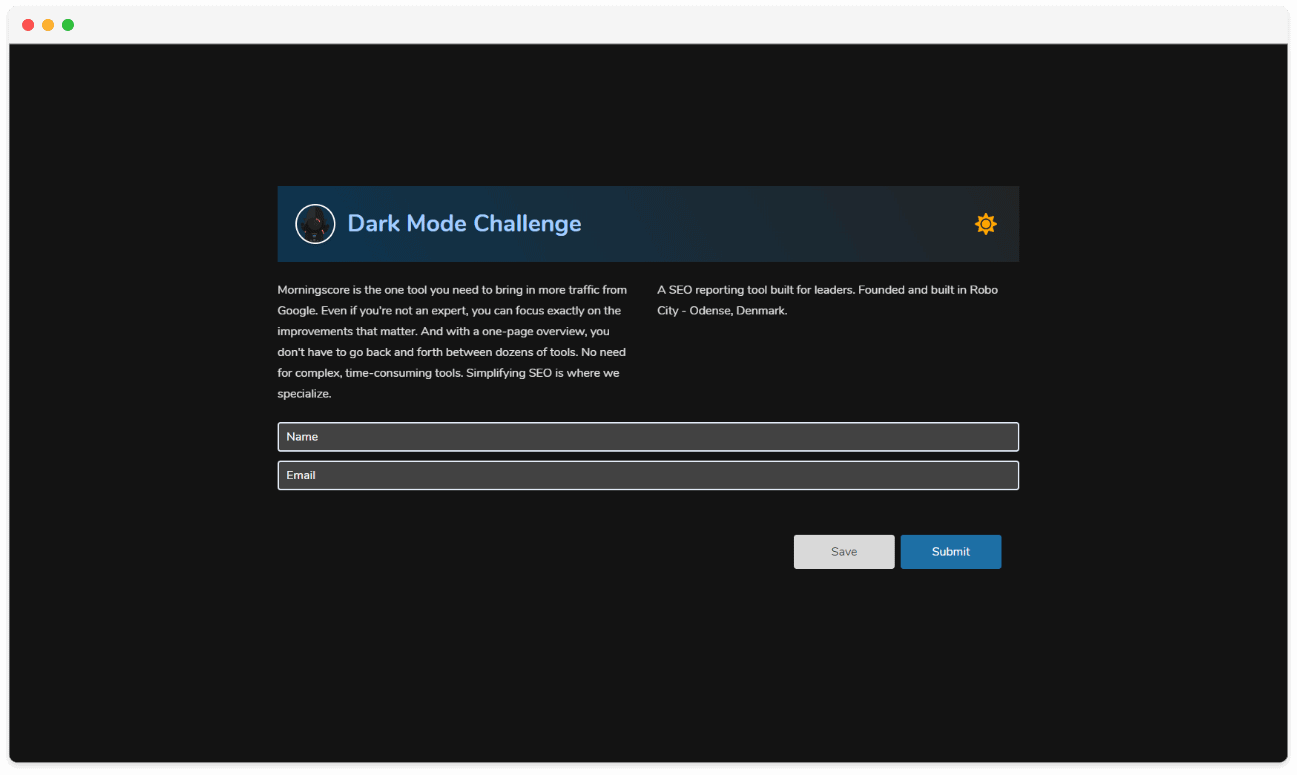Click the green zoom traffic light
The height and width of the screenshot is (775, 1297).
click(x=67, y=24)
